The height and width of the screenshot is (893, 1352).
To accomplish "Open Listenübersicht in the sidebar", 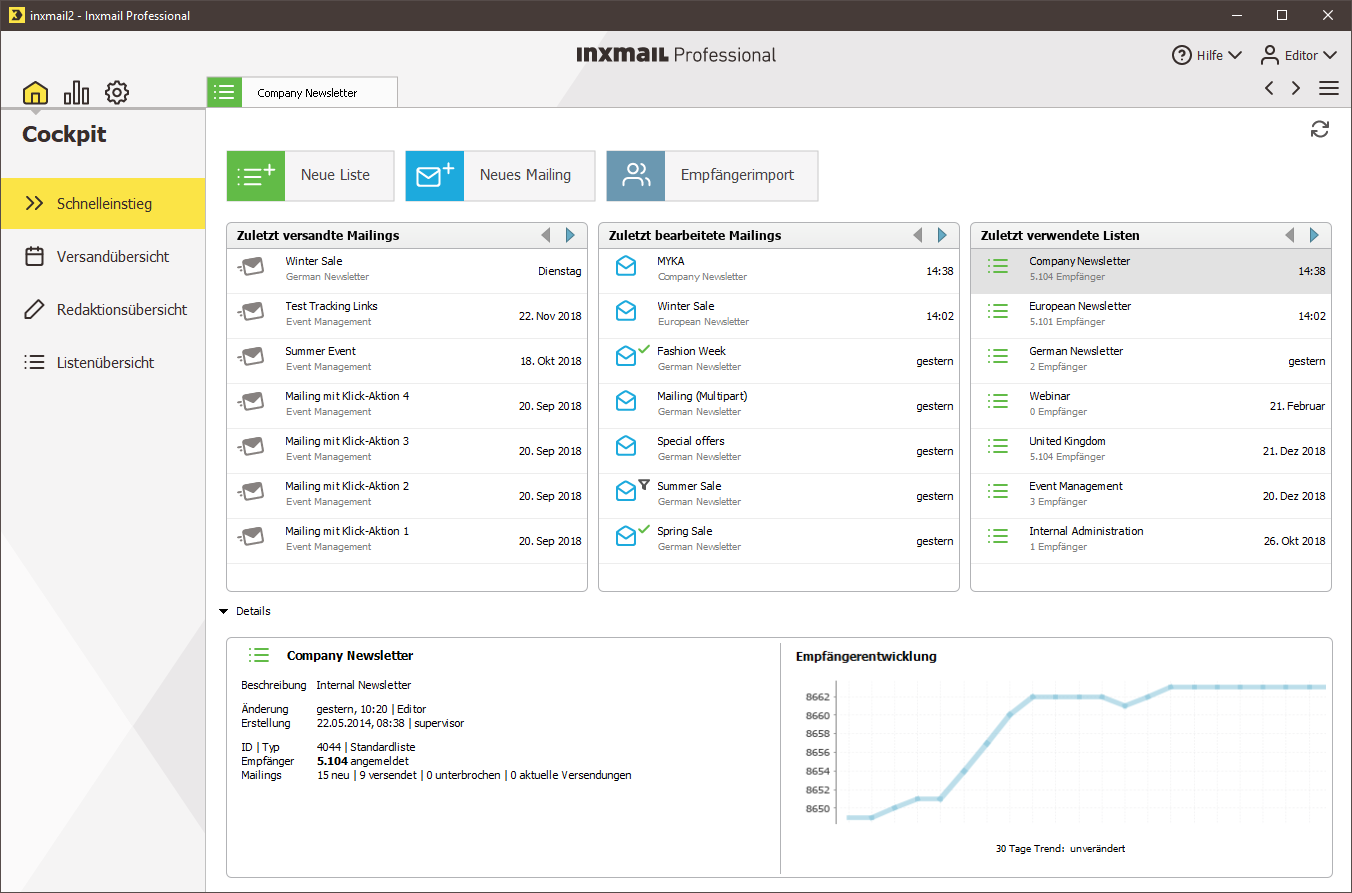I will tap(103, 362).
